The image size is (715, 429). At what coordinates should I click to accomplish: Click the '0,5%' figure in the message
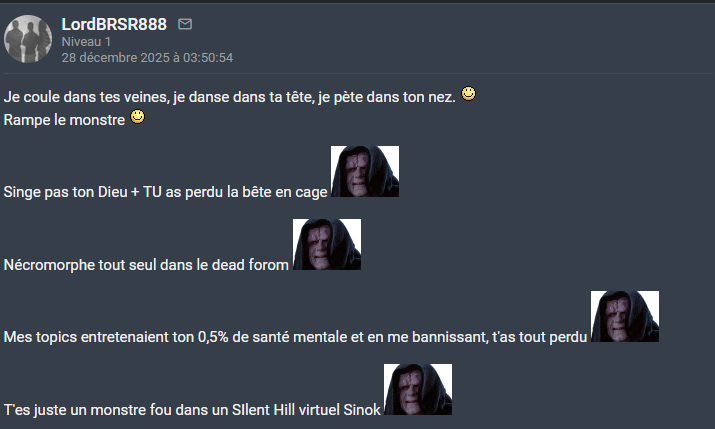pos(213,337)
